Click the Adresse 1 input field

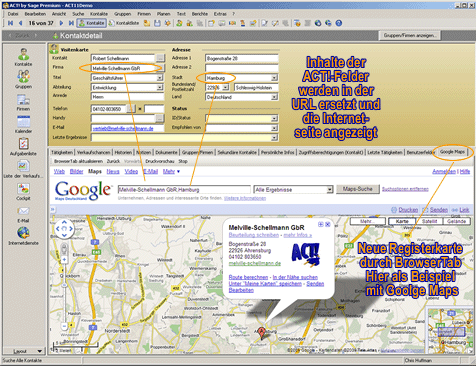pyautogui.click(x=242, y=58)
